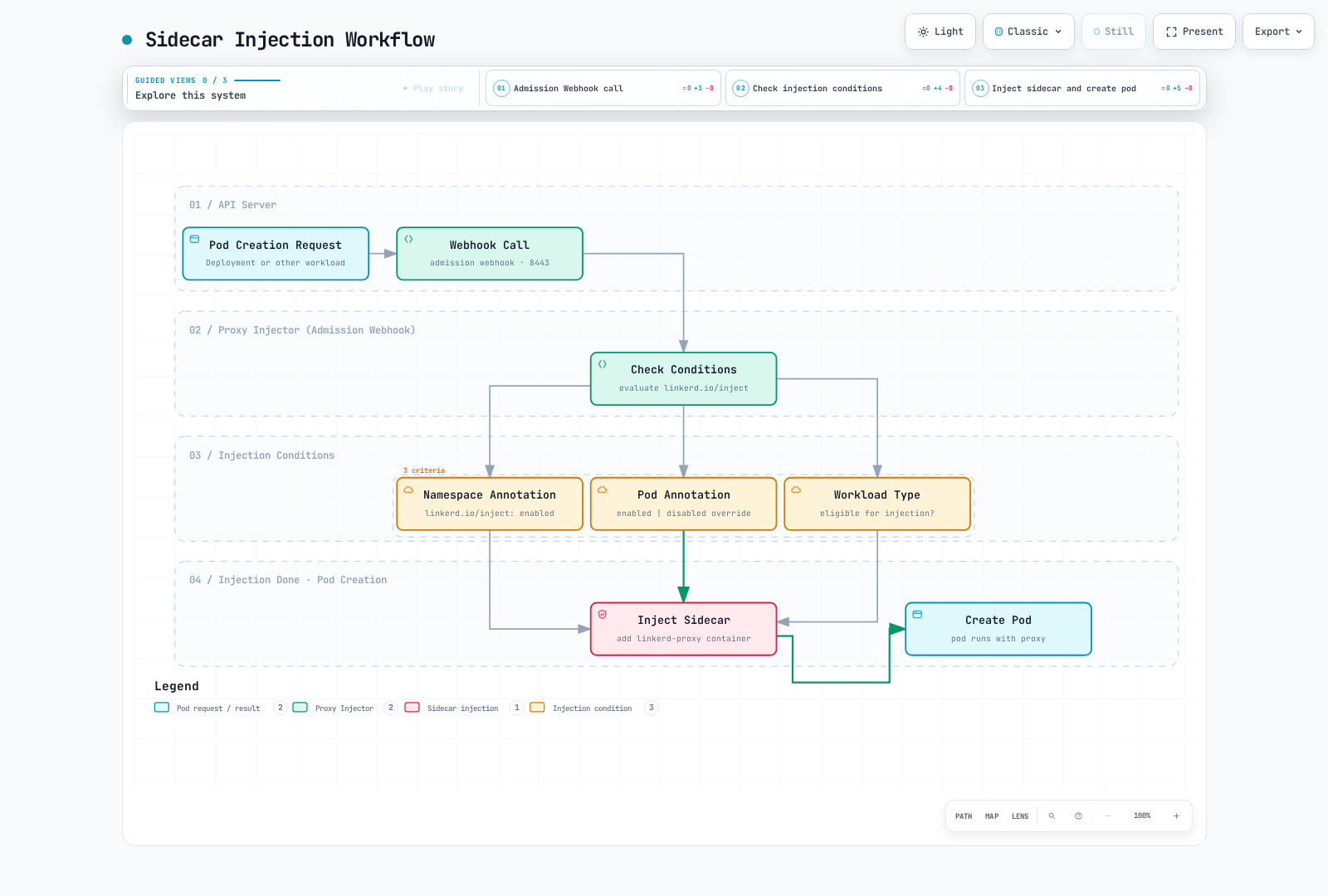This screenshot has height=896, width=1328.
Task: Click the Present button
Action: (1194, 32)
